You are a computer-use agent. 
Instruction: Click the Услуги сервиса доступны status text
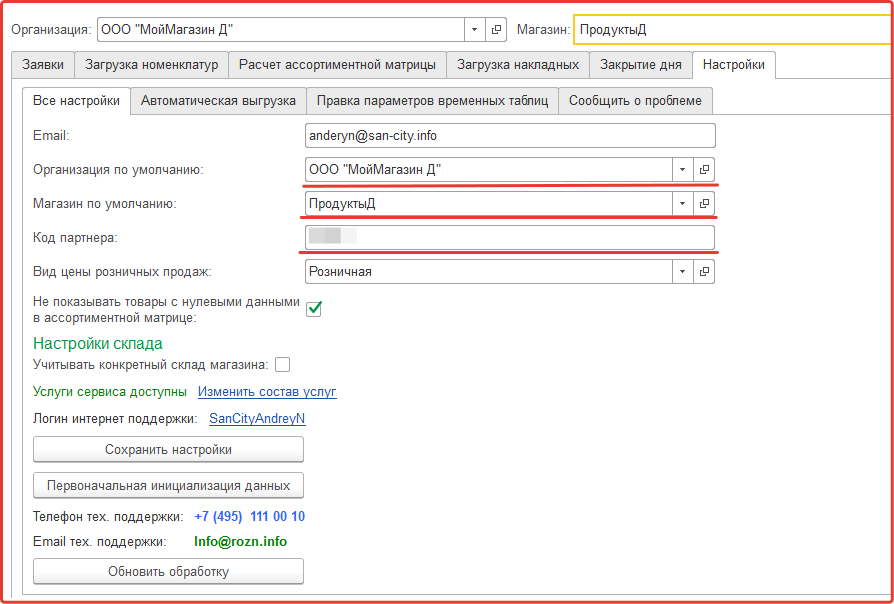click(110, 392)
